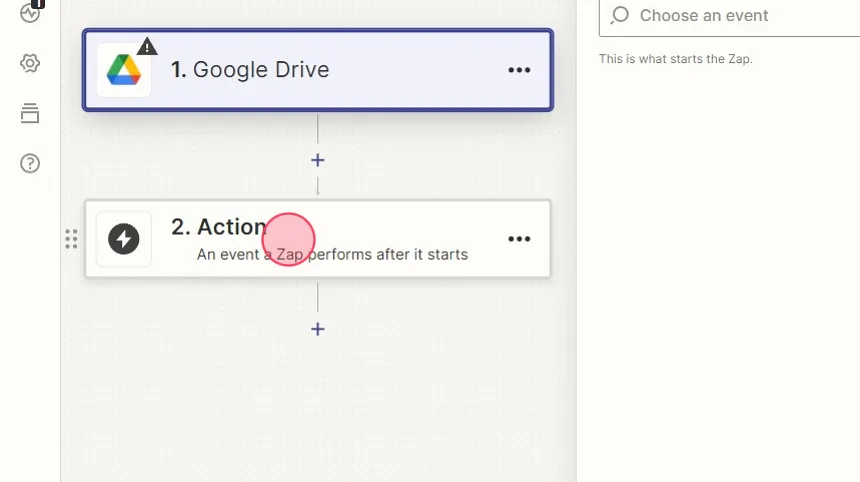Open the three-dot menu for Action step
860x482 pixels.
pyautogui.click(x=519, y=239)
